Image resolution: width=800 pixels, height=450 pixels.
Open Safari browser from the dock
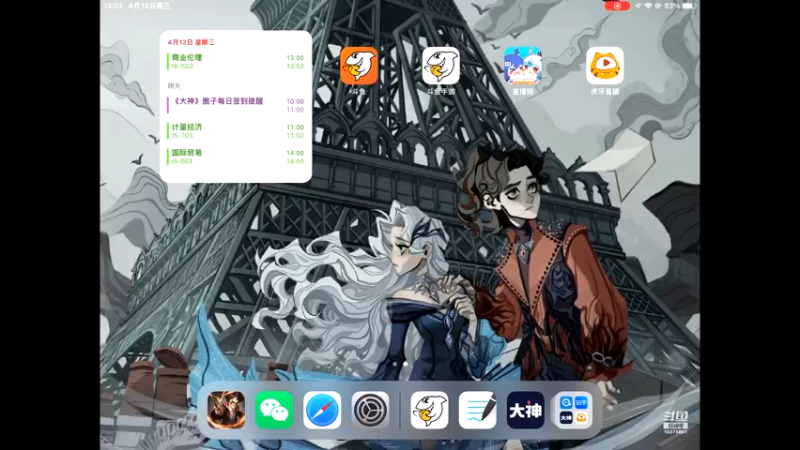pos(322,410)
